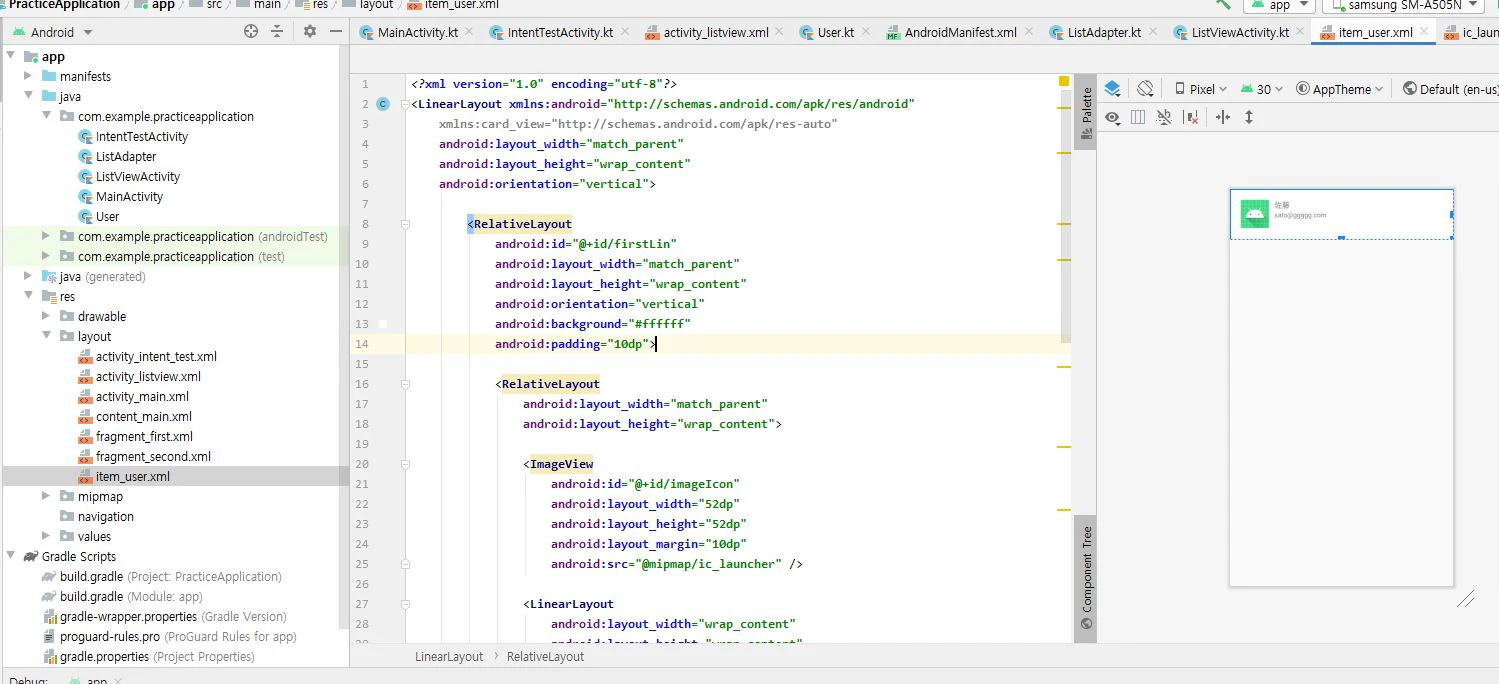Viewport: 1499px width, 684px height.
Task: Click the horizontal pack icon in the design toolbar
Action: (x=1223, y=117)
